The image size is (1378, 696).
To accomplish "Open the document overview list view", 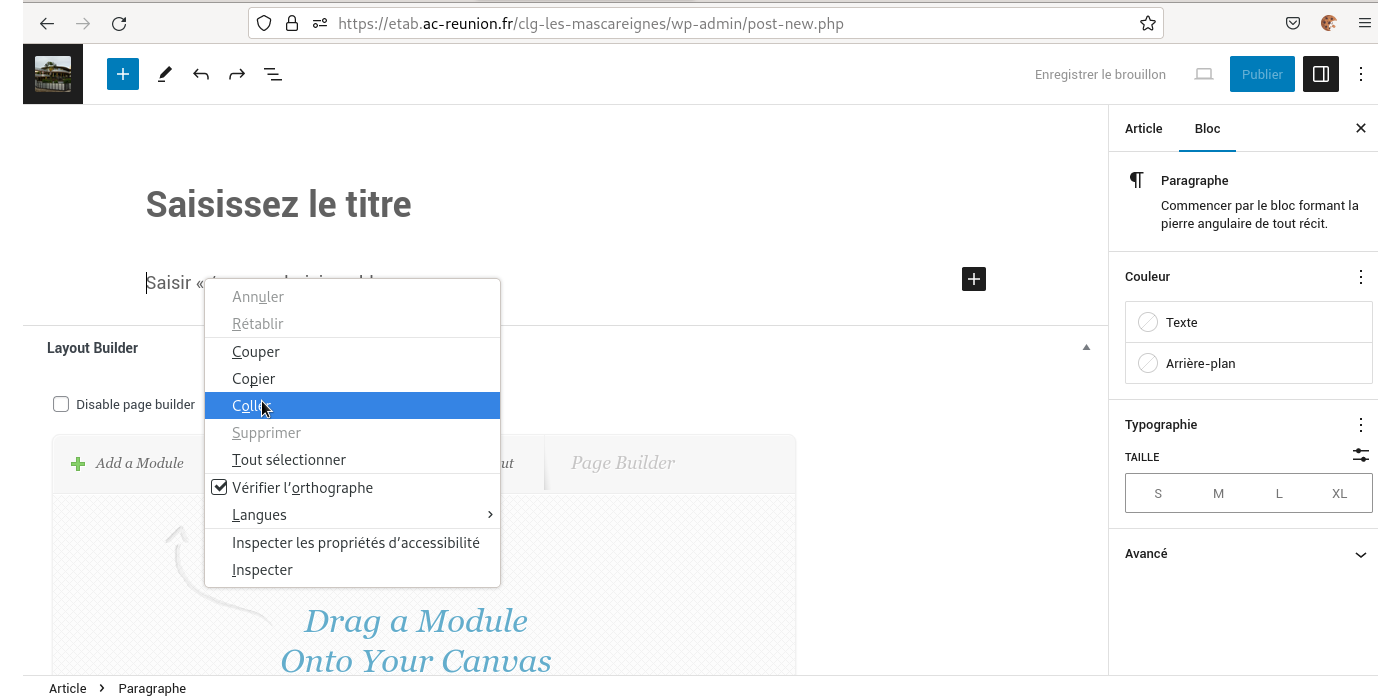I will tap(272, 74).
